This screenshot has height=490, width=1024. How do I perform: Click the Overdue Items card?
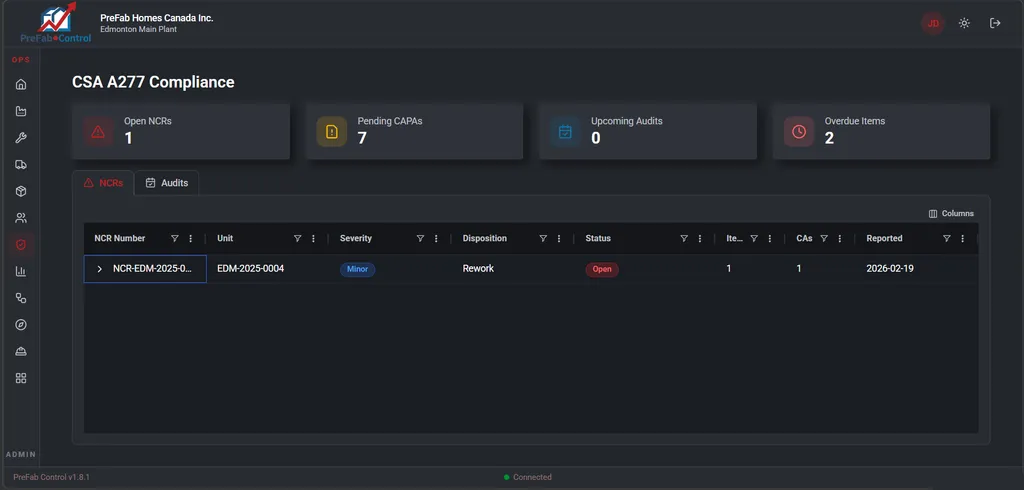(881, 131)
